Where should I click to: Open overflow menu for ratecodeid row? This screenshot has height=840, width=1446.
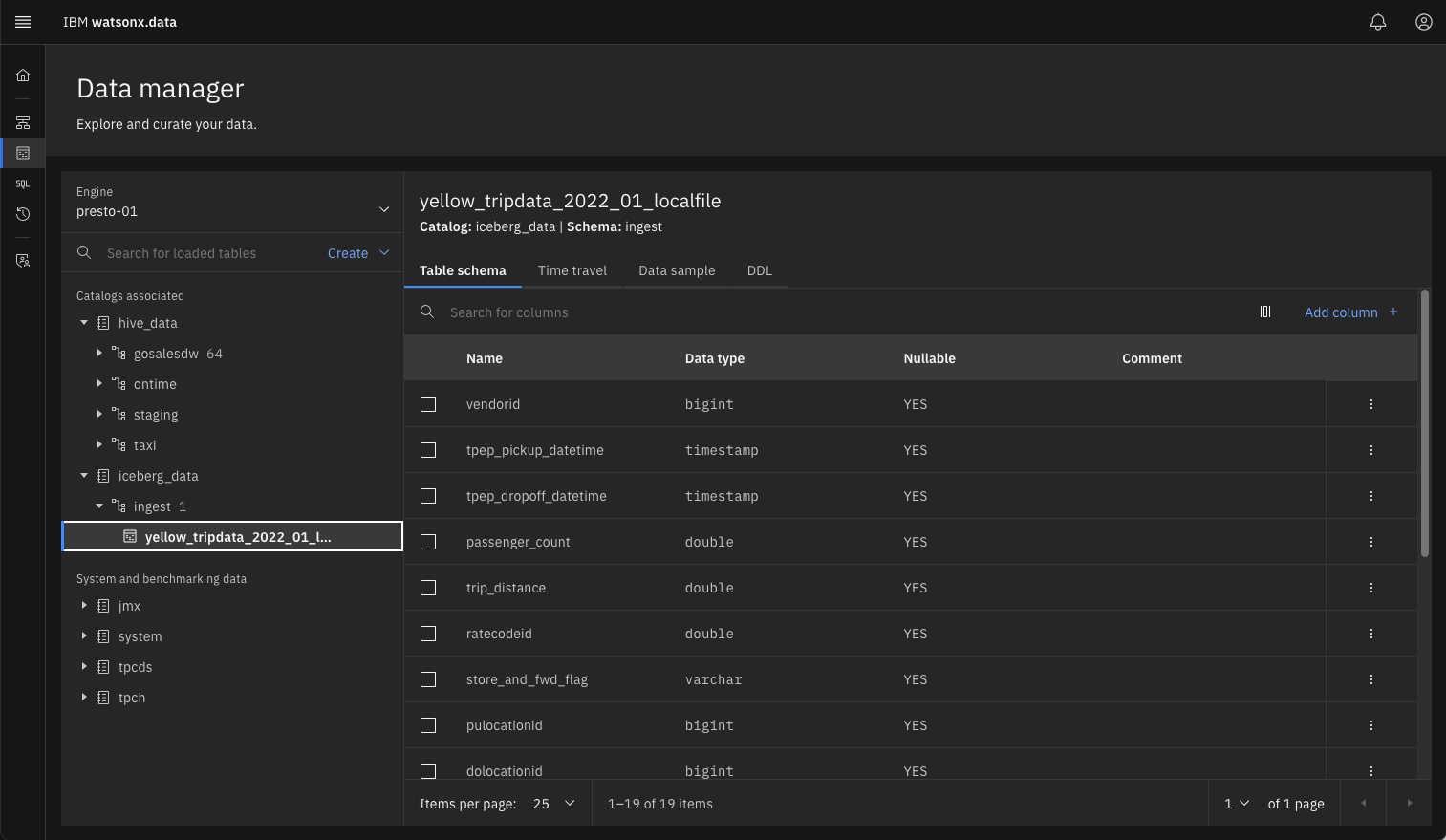1371,634
